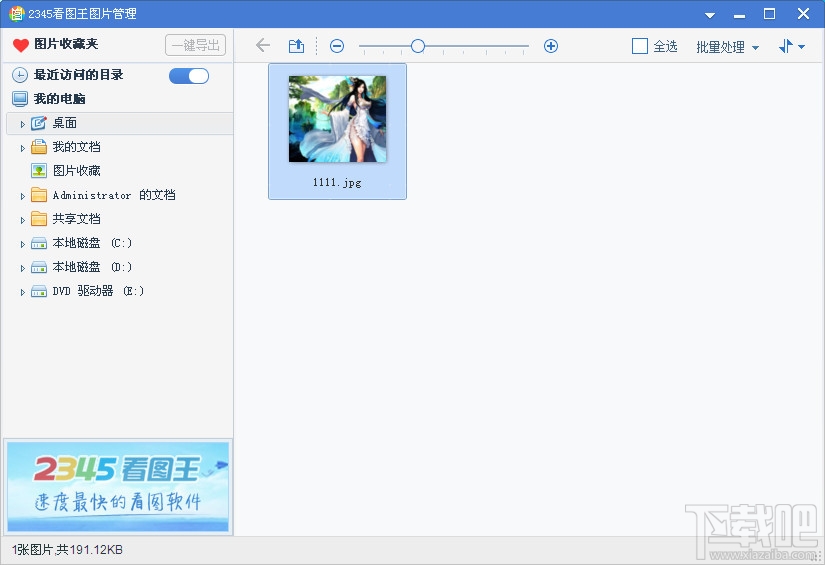This screenshot has height=565, width=825.
Task: Click the local disk C: drive icon
Action: (x=38, y=244)
